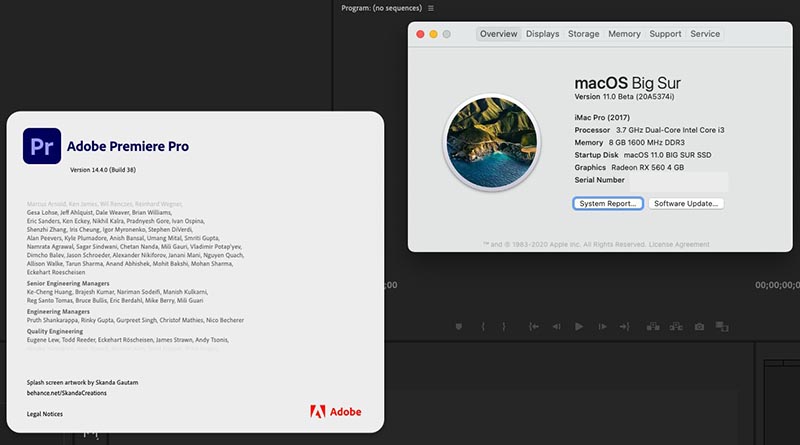Screen dimensions: 800x445
Task: Click the Adobe logo in splash screen
Action: coord(336,412)
